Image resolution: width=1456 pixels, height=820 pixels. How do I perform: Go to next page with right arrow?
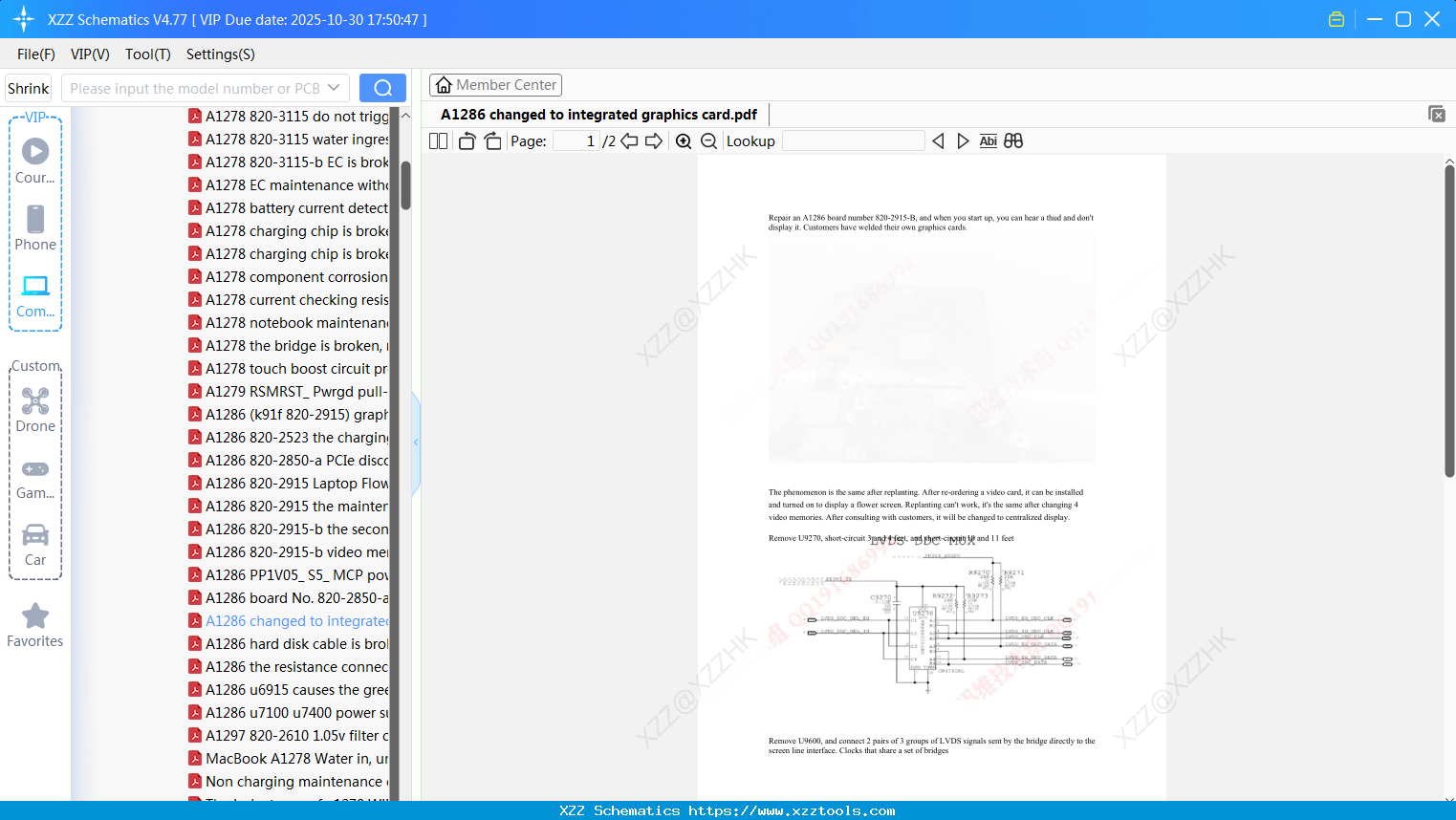(x=654, y=141)
